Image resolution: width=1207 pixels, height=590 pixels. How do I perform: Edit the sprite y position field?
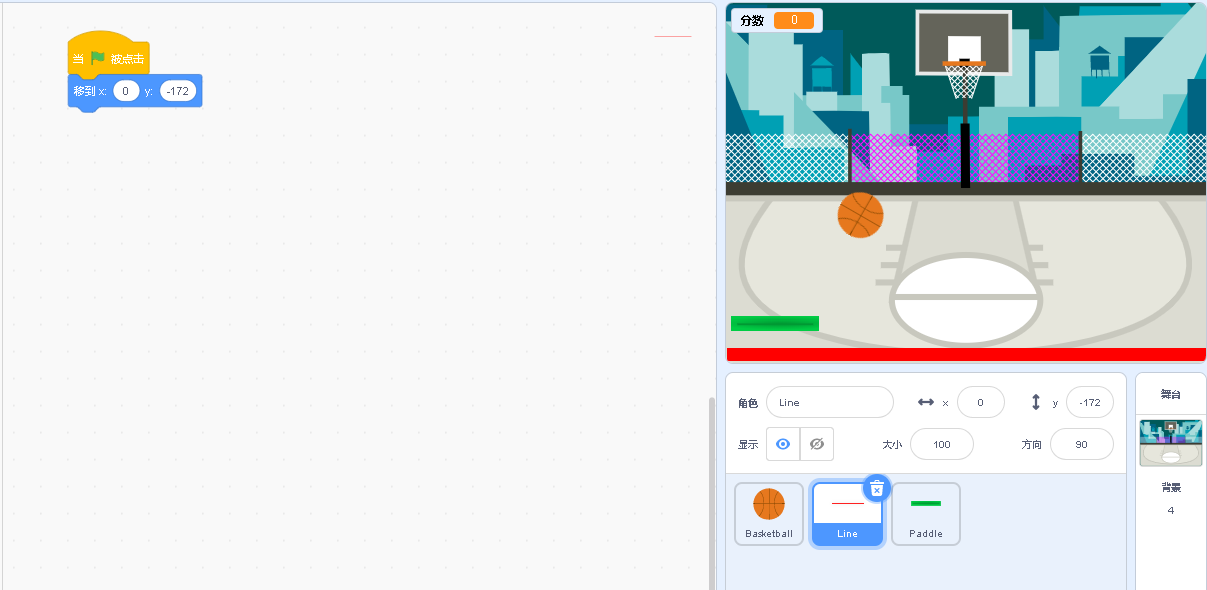pos(1090,402)
